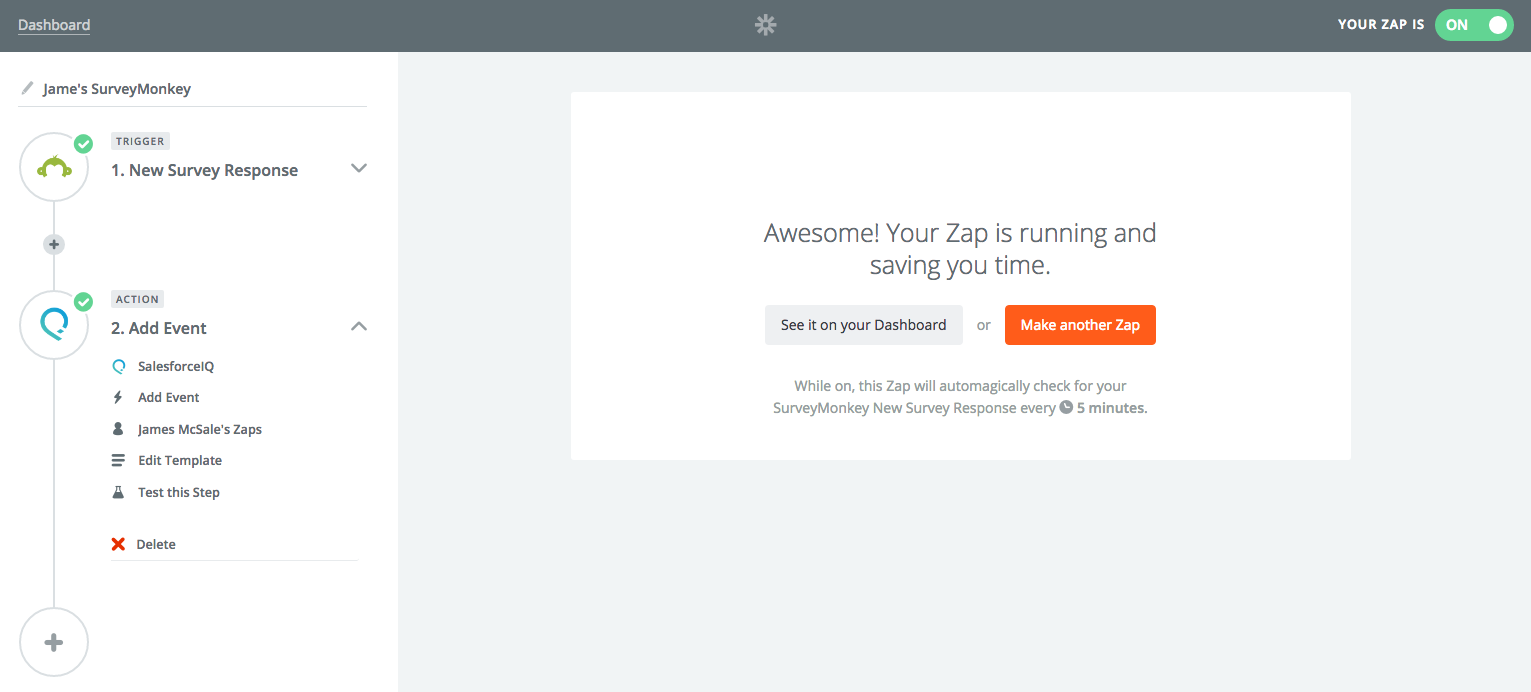The width and height of the screenshot is (1531, 692).
Task: Open the SurveyMonkey trigger step icon
Action: pyautogui.click(x=54, y=167)
